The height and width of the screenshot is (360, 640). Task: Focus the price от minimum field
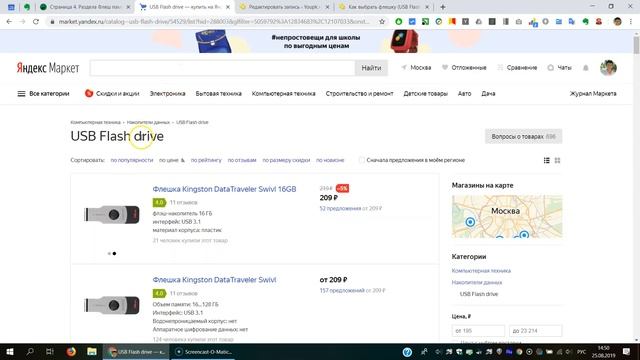click(478, 331)
